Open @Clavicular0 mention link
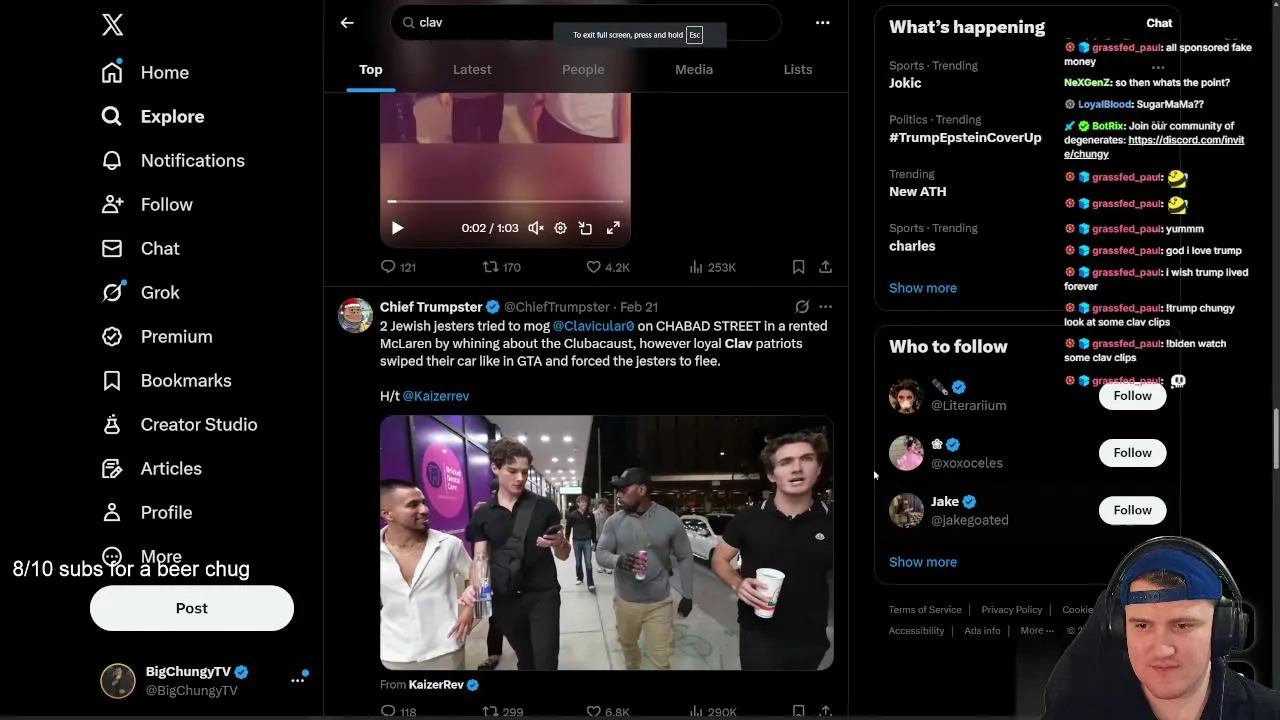 click(x=593, y=326)
